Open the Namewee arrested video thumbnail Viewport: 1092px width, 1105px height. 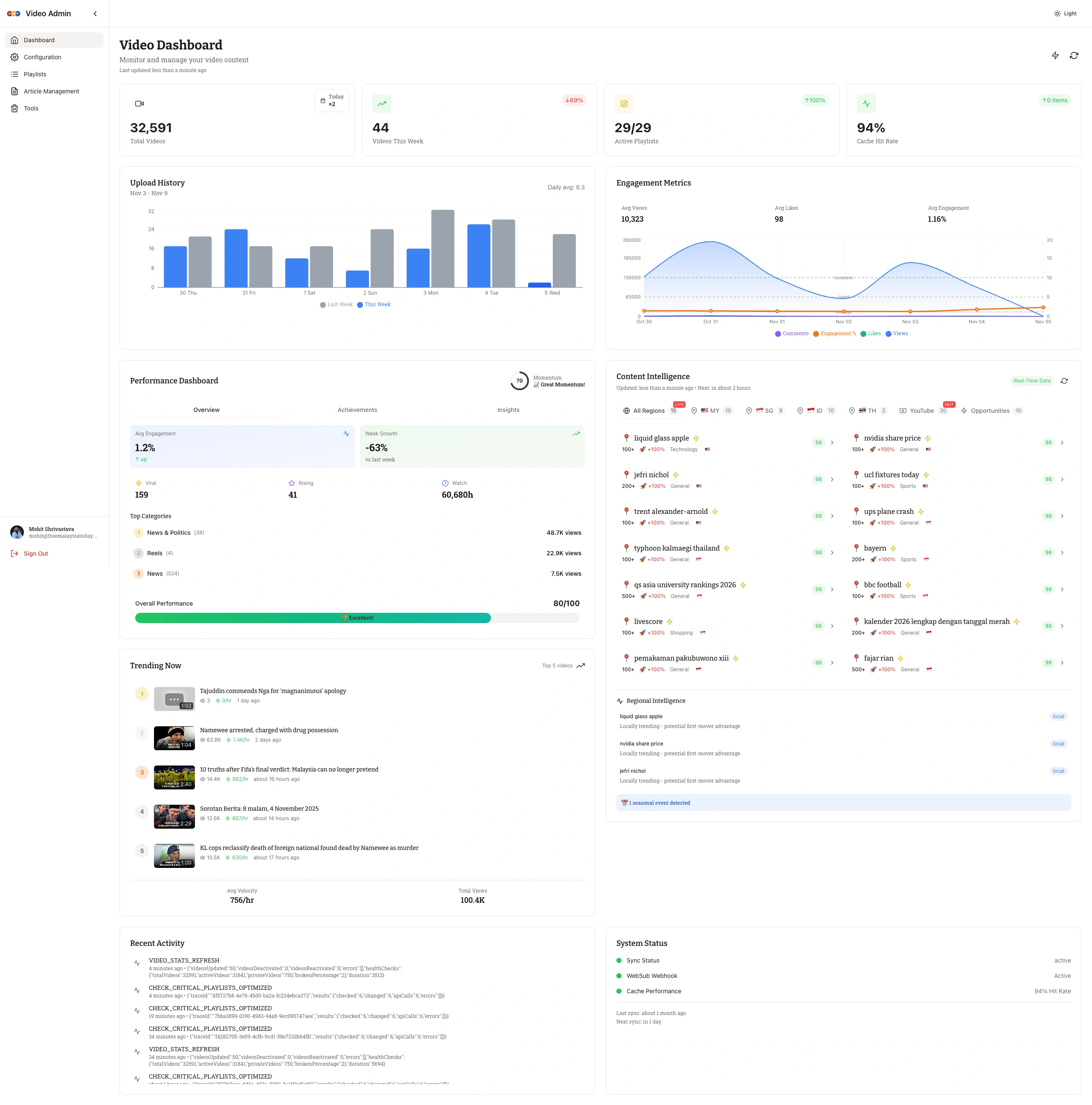(174, 738)
